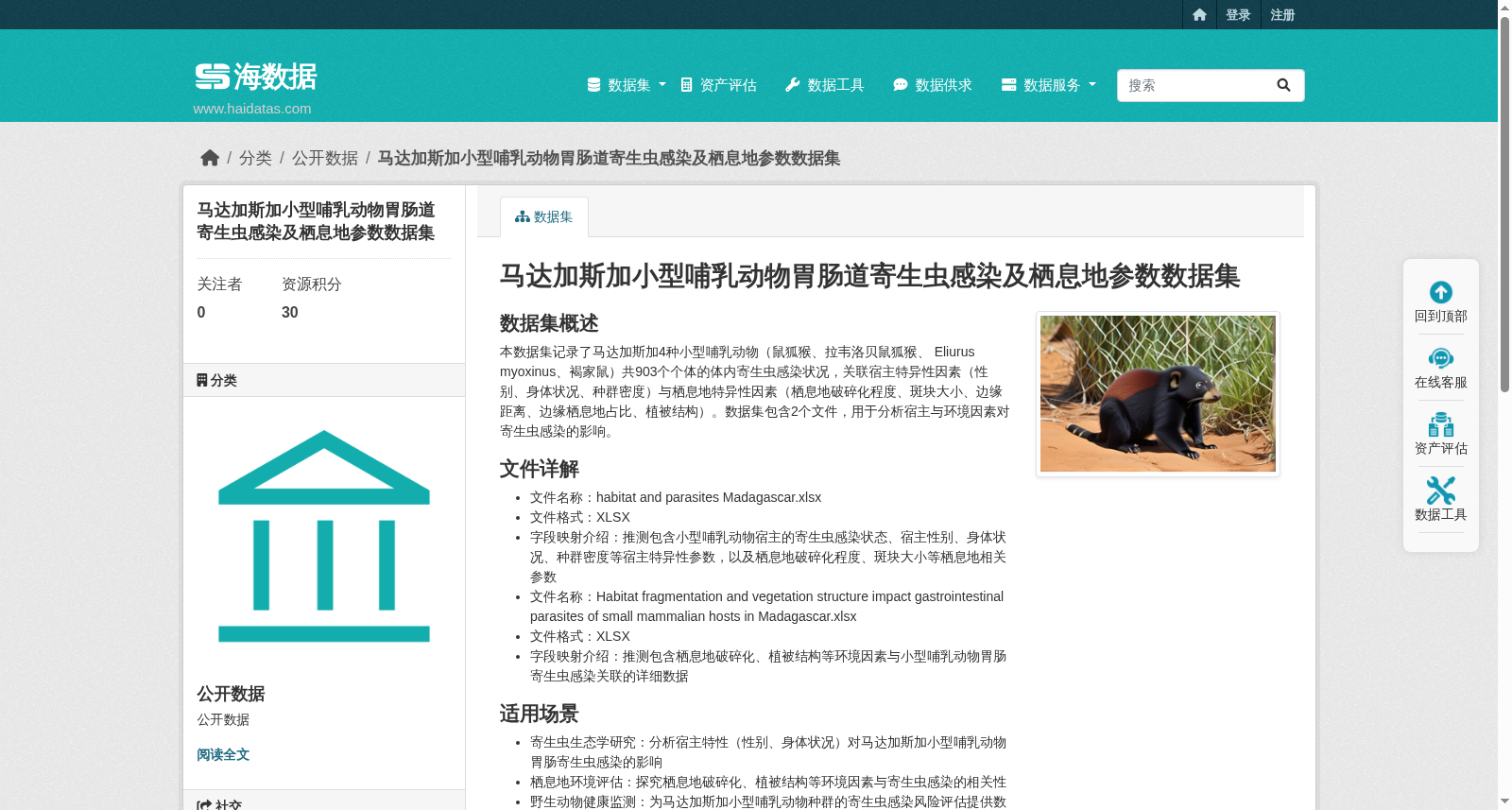Click the 资源积分 label
The height and width of the screenshot is (810, 1512).
312,284
